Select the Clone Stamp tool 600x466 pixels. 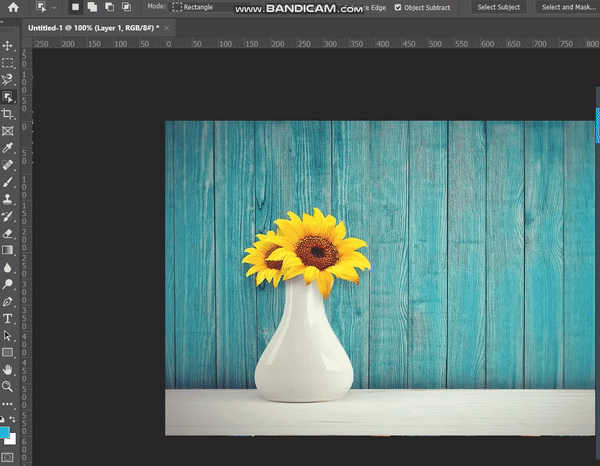[x=7, y=199]
